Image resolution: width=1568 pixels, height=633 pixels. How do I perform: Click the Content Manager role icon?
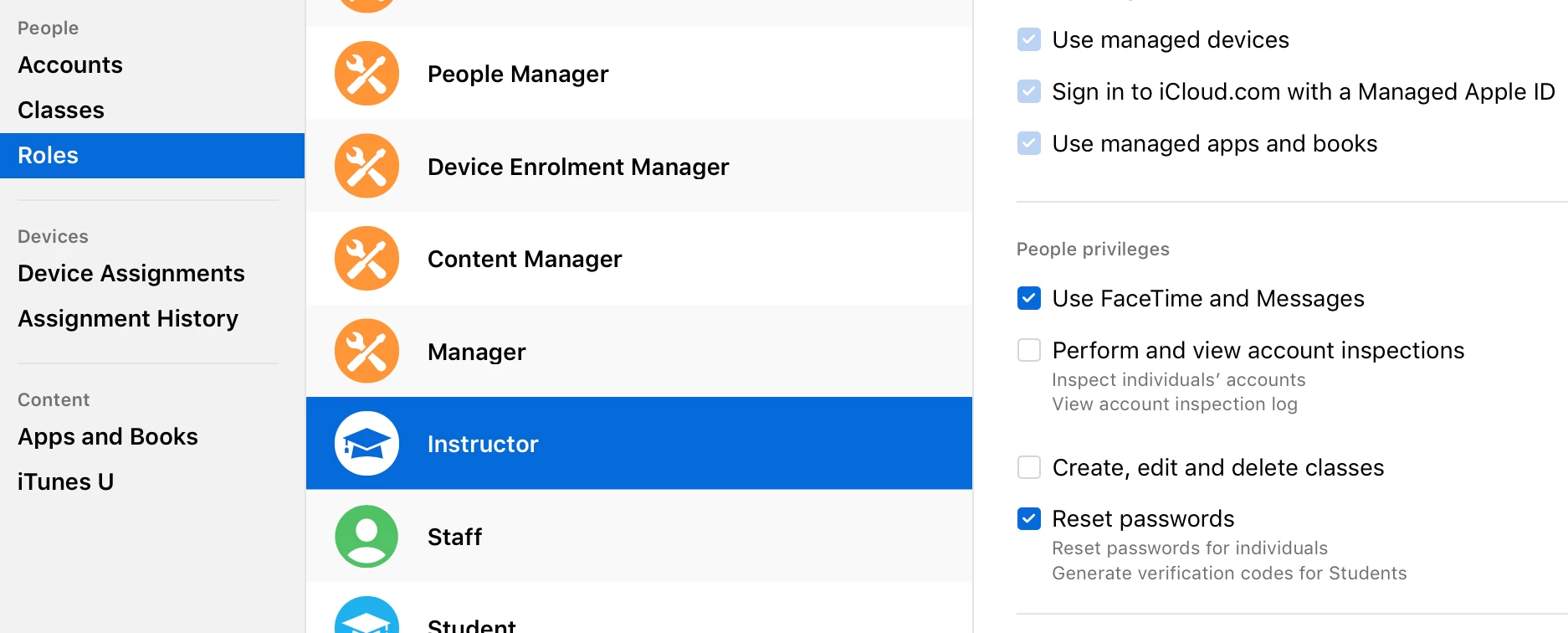coord(366,259)
